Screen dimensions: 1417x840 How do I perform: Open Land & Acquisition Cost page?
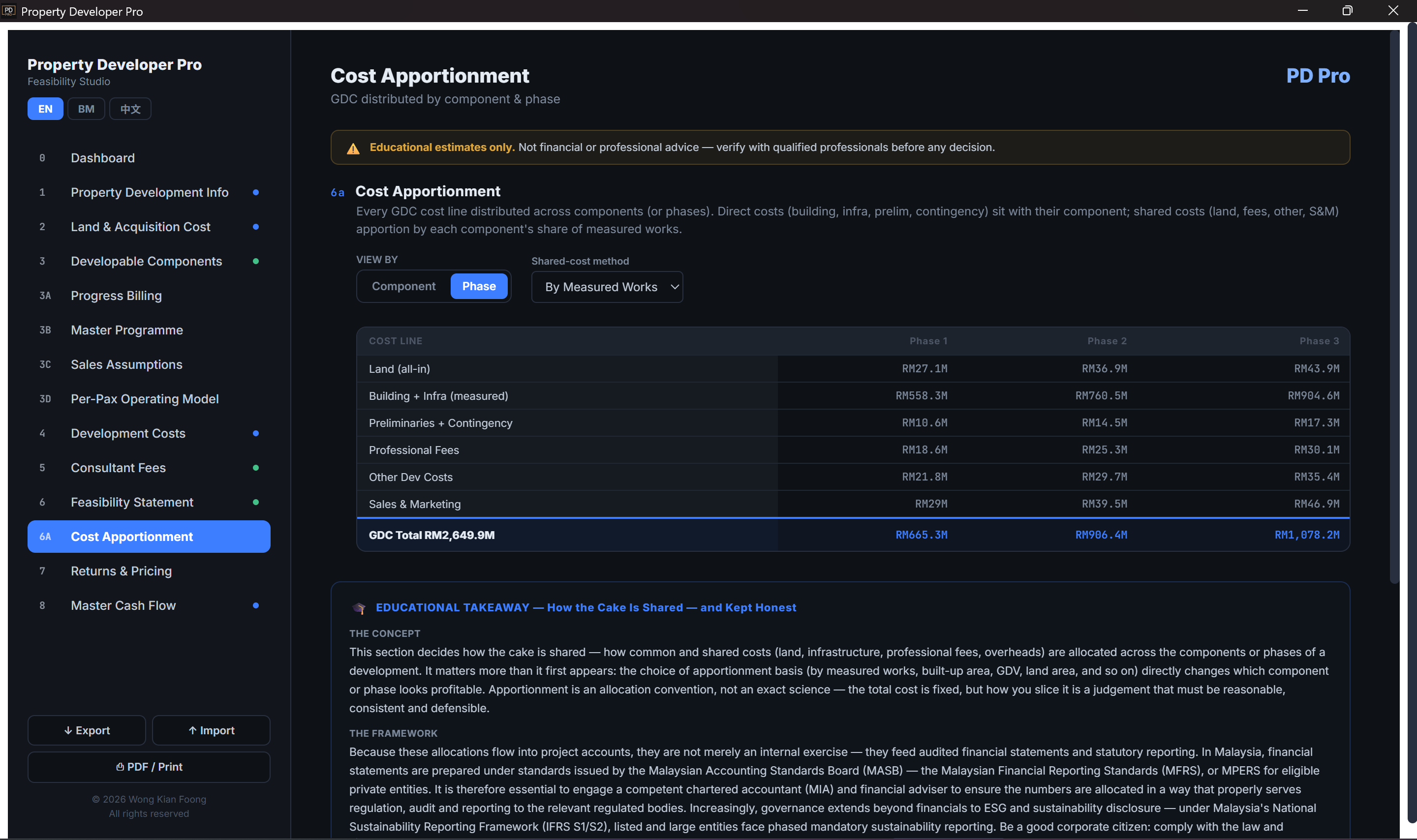[x=149, y=227]
